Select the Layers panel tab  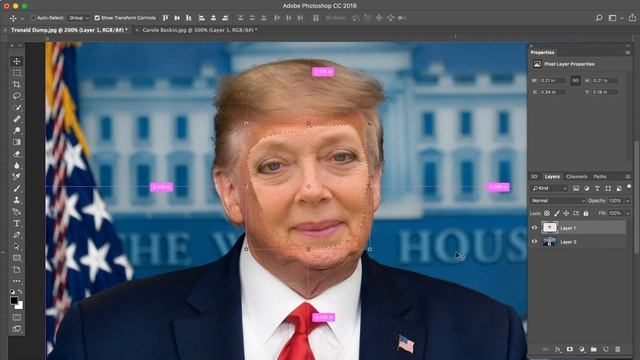552,176
